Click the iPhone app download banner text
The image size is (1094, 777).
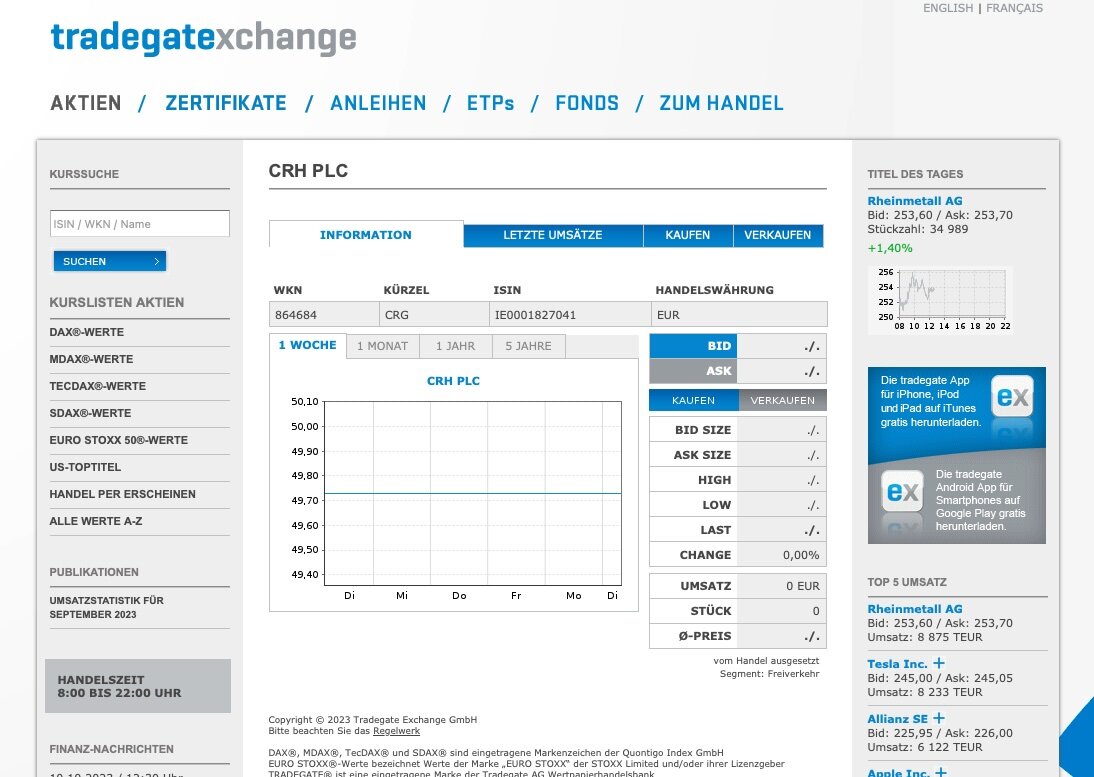pos(931,401)
